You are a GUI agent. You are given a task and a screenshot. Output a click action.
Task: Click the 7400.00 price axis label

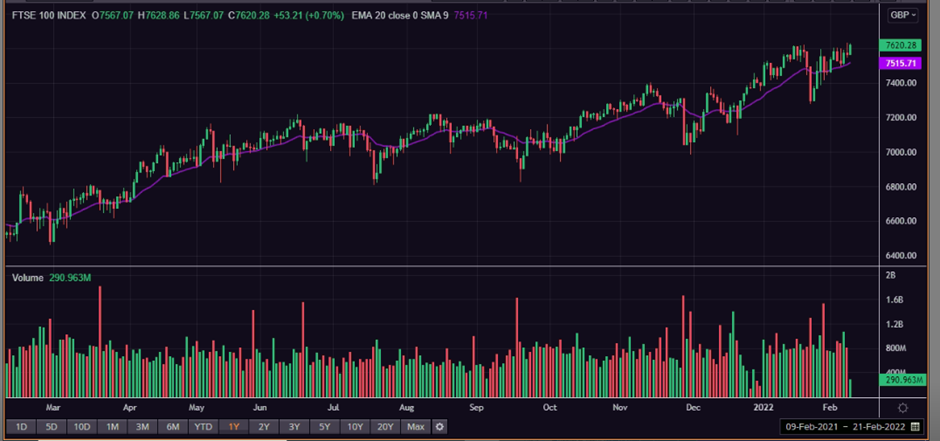tap(902, 83)
